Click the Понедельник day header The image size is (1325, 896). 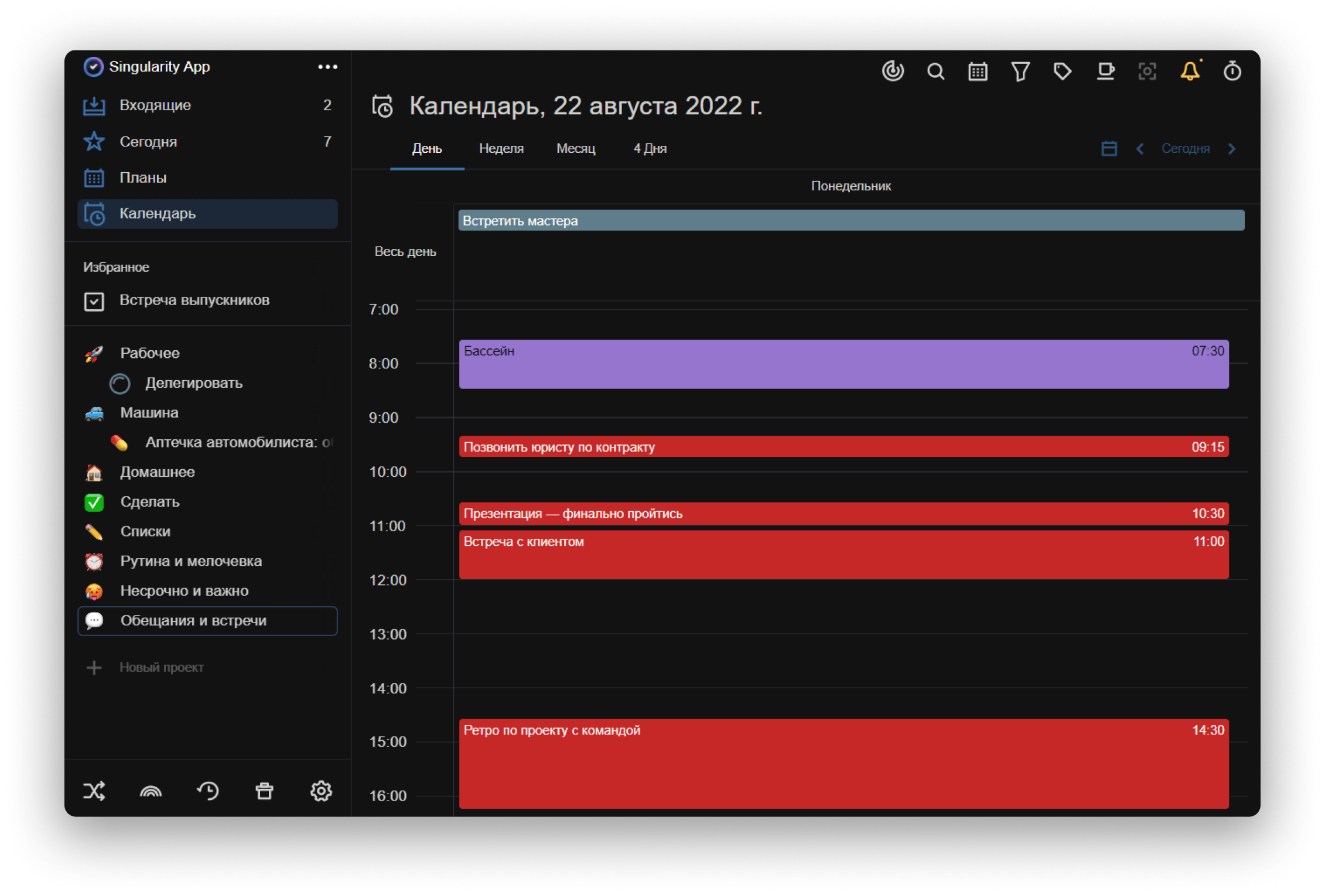point(851,186)
